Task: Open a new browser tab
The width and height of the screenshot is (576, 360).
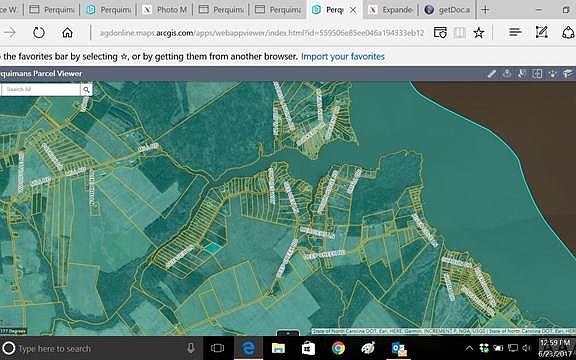Action: [x=485, y=10]
